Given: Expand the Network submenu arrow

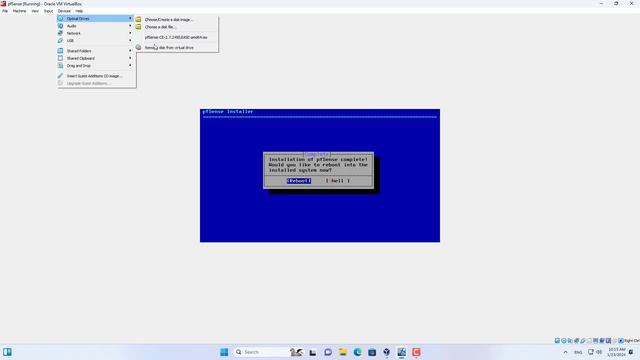Looking at the screenshot, I should pos(130,33).
